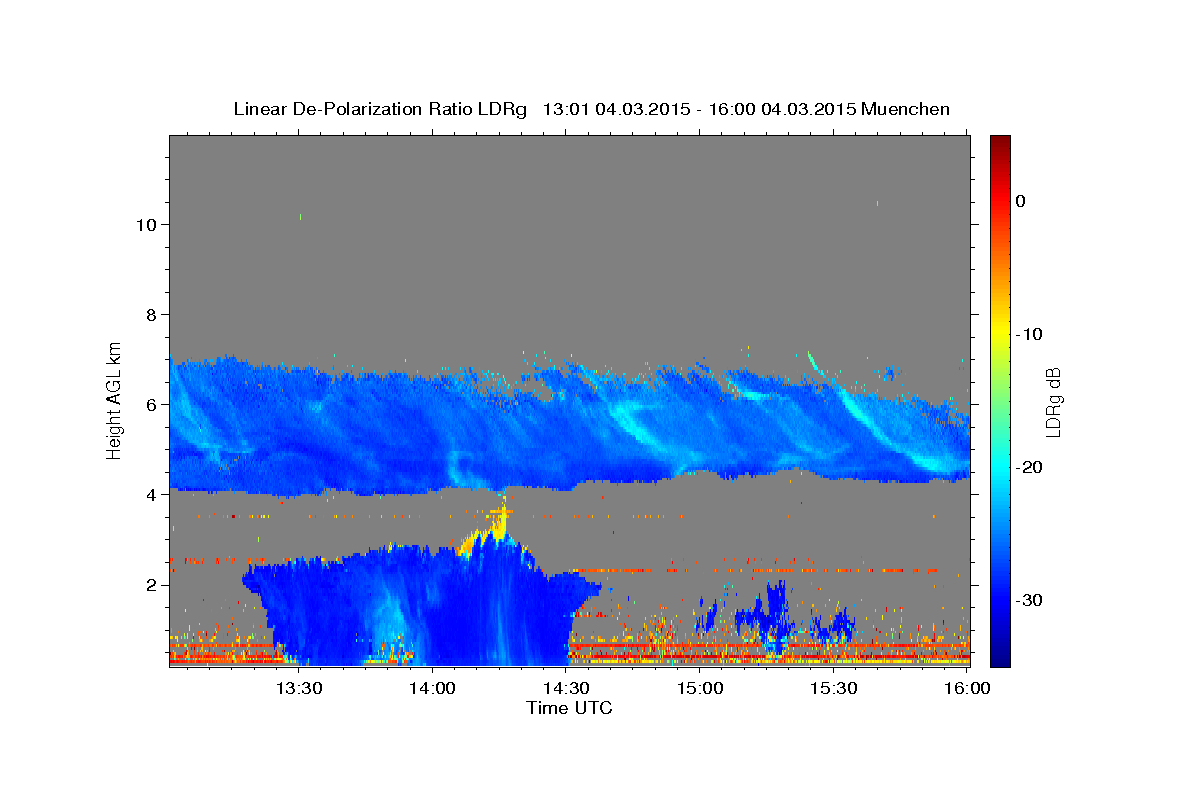Screen dimensions: 1200x800
Task: Click the 16:00 time tick label
Action: tap(966, 689)
